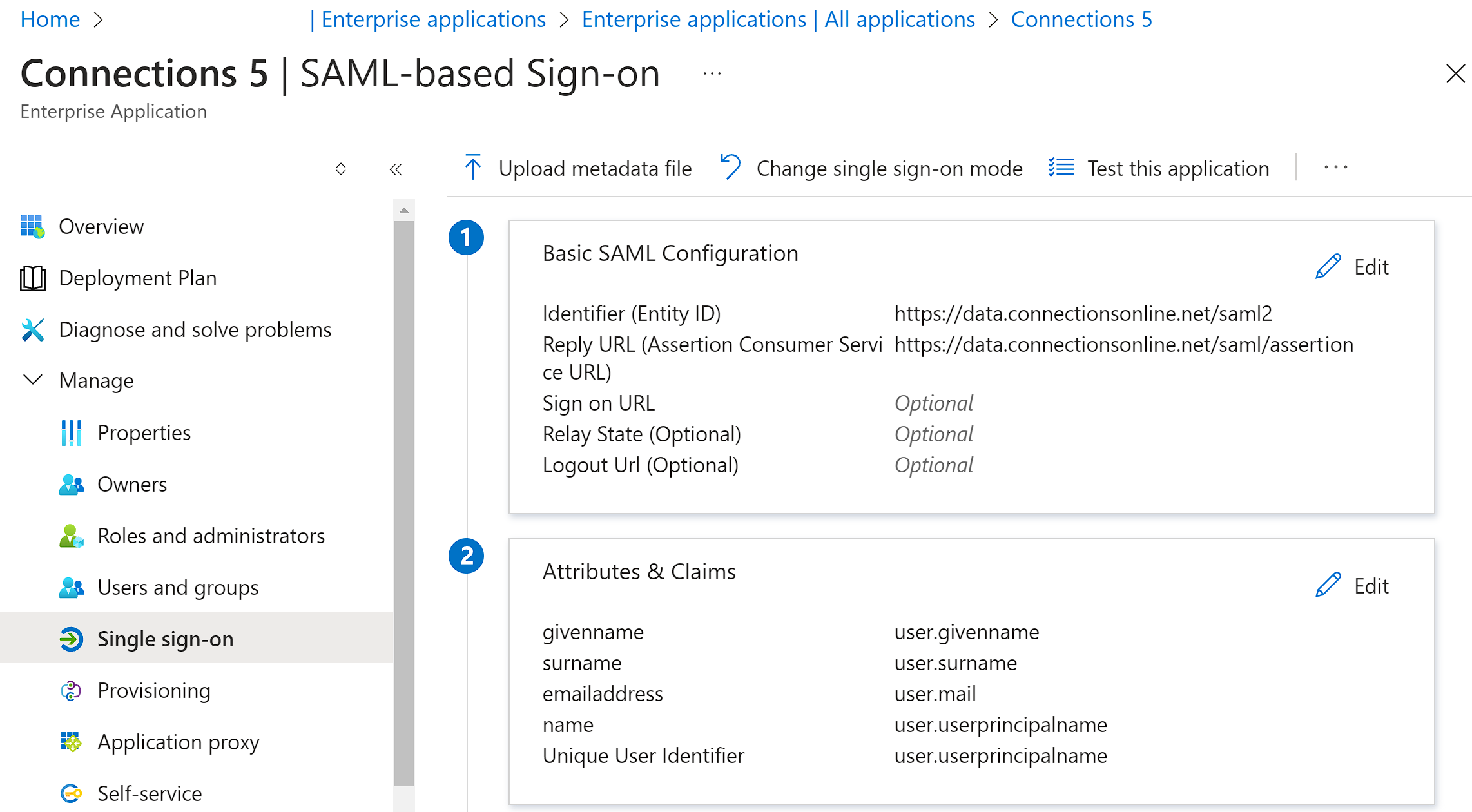1472x812 pixels.
Task: Click the Identifier https://data.connectionsonline.net/saml2 value
Action: click(1083, 313)
